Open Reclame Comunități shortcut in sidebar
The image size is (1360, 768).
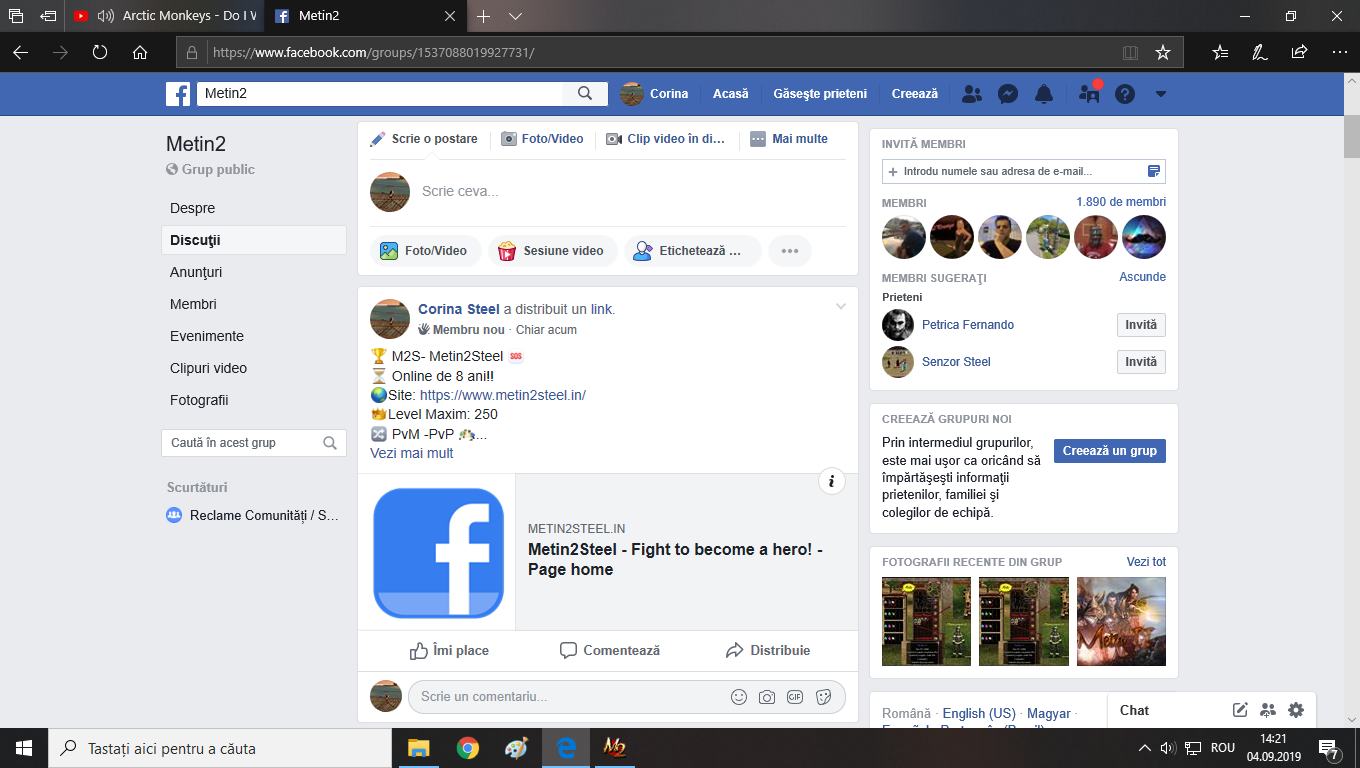coord(252,515)
